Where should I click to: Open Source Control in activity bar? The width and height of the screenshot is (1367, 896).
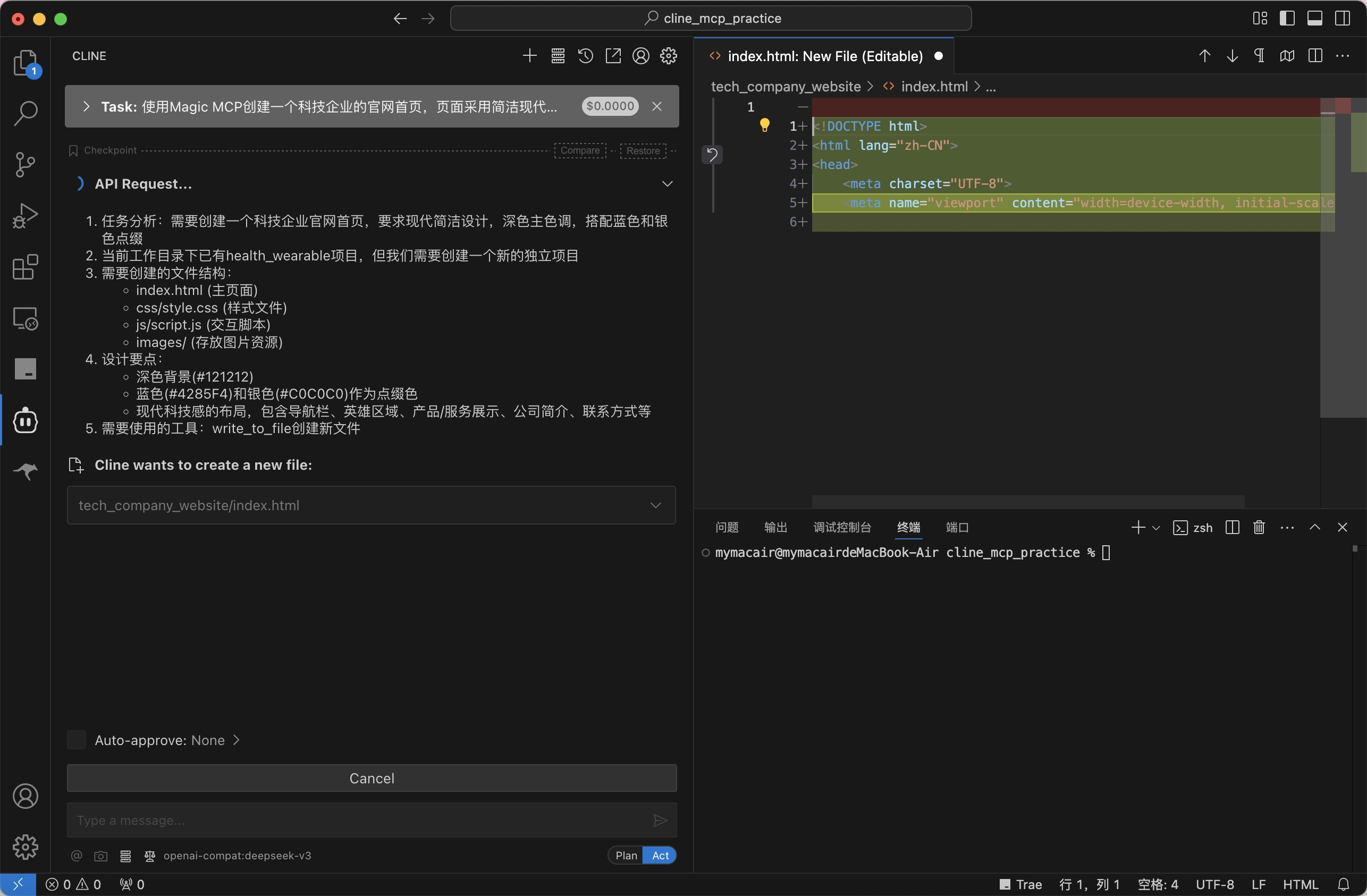pyautogui.click(x=26, y=165)
